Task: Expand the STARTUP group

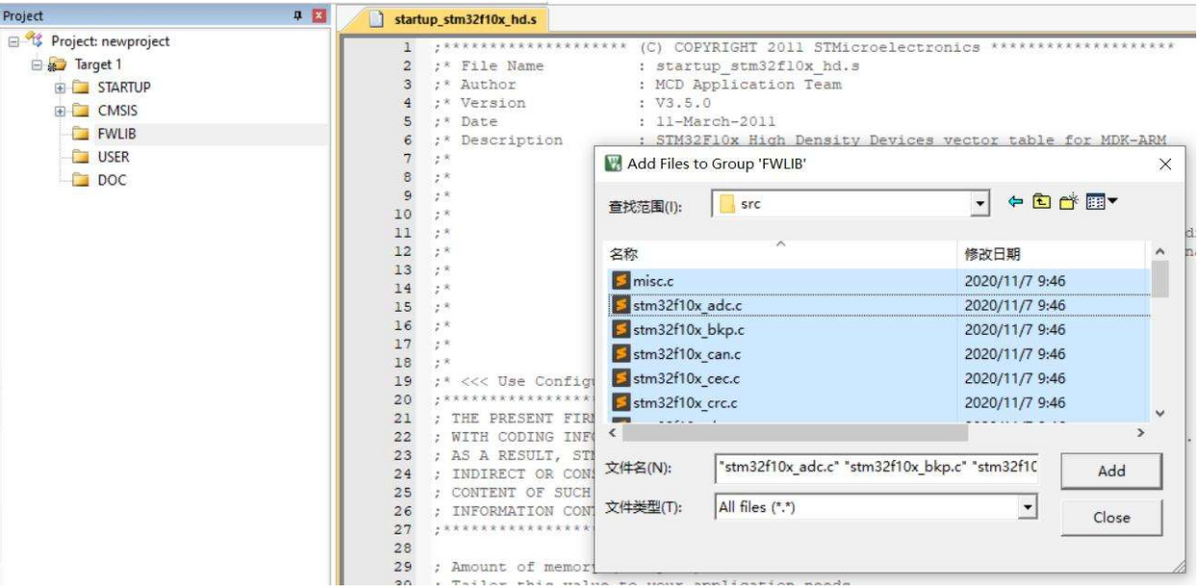Action: coord(60,88)
